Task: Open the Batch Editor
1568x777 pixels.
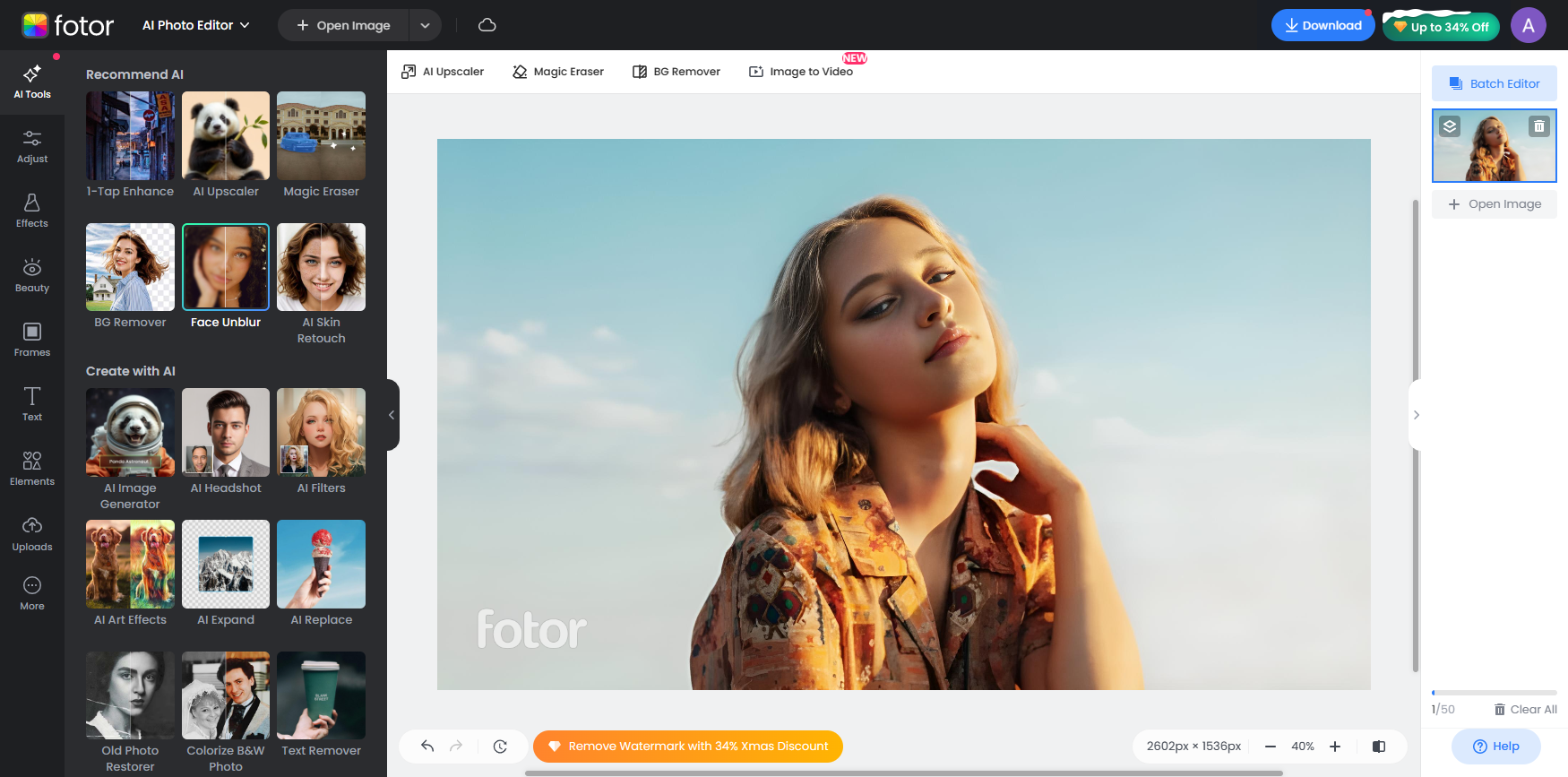Action: 1495,83
